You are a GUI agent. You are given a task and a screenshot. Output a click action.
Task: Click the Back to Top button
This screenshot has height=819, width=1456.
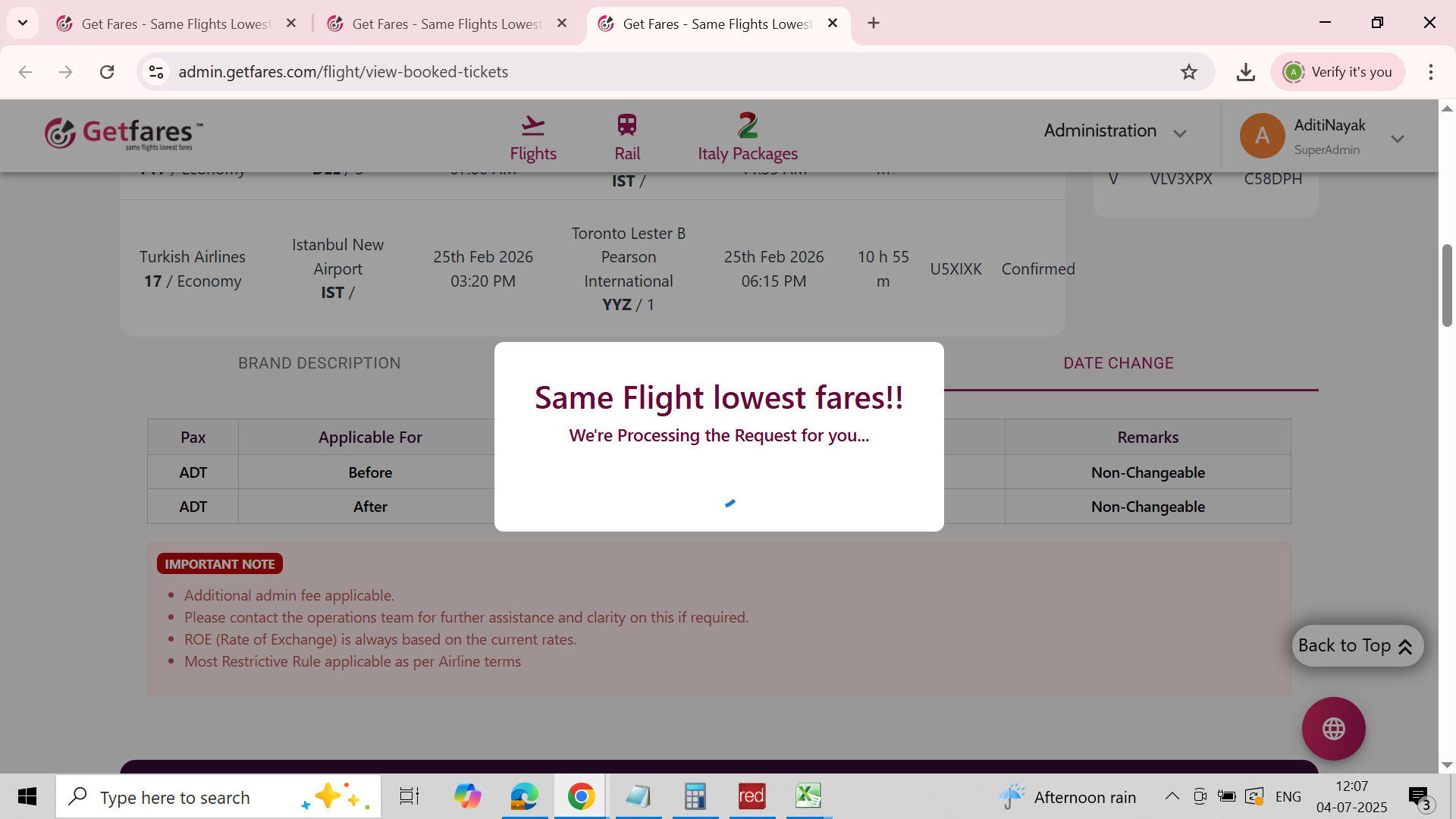coord(1357,645)
